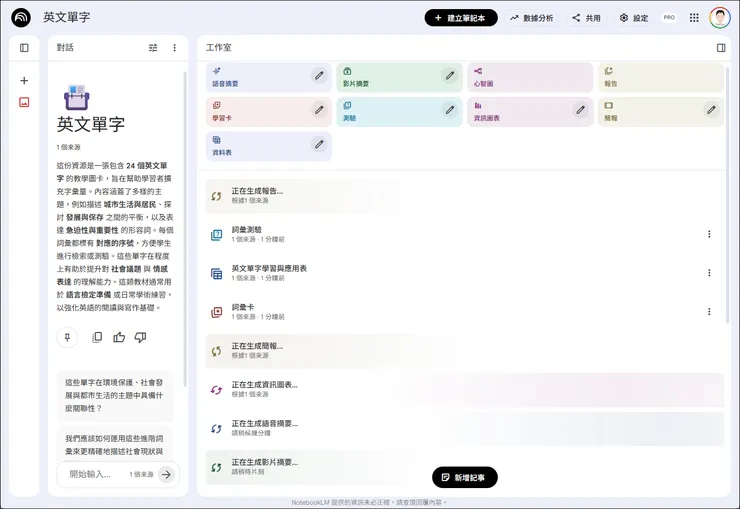
Task: Open chat panel three-dot menu
Action: pyautogui.click(x=175, y=48)
